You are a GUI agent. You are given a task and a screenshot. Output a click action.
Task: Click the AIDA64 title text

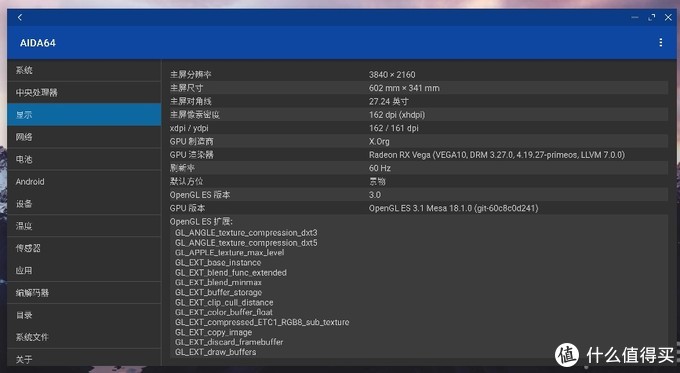click(38, 43)
